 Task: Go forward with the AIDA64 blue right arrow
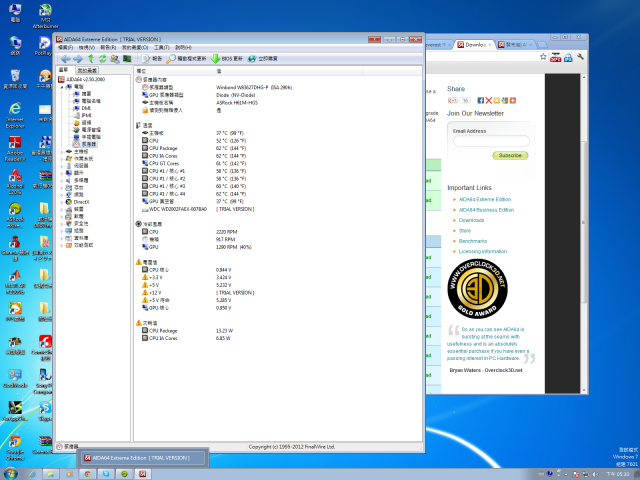[x=78, y=59]
